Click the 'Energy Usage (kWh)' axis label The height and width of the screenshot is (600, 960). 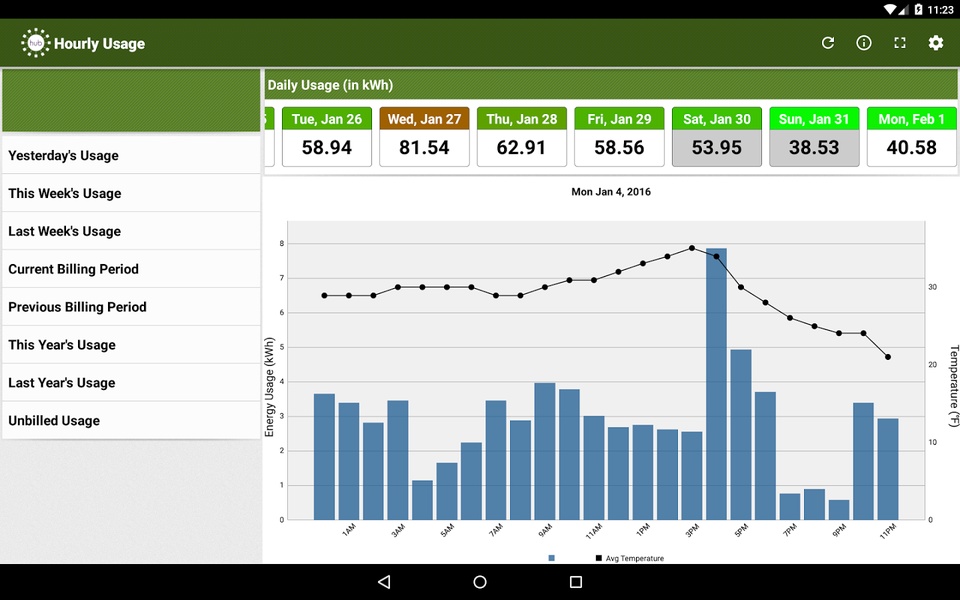[269, 387]
